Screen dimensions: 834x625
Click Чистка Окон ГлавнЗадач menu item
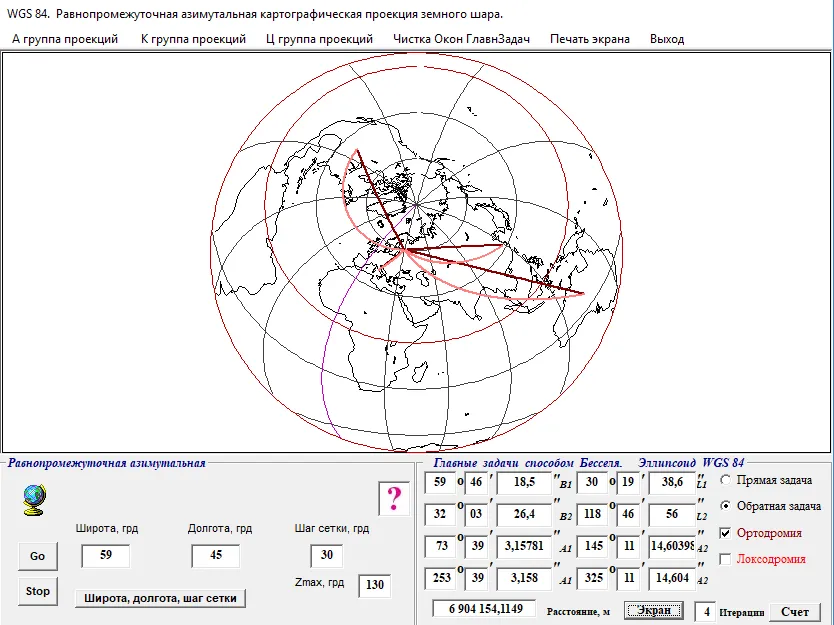[x=461, y=39]
